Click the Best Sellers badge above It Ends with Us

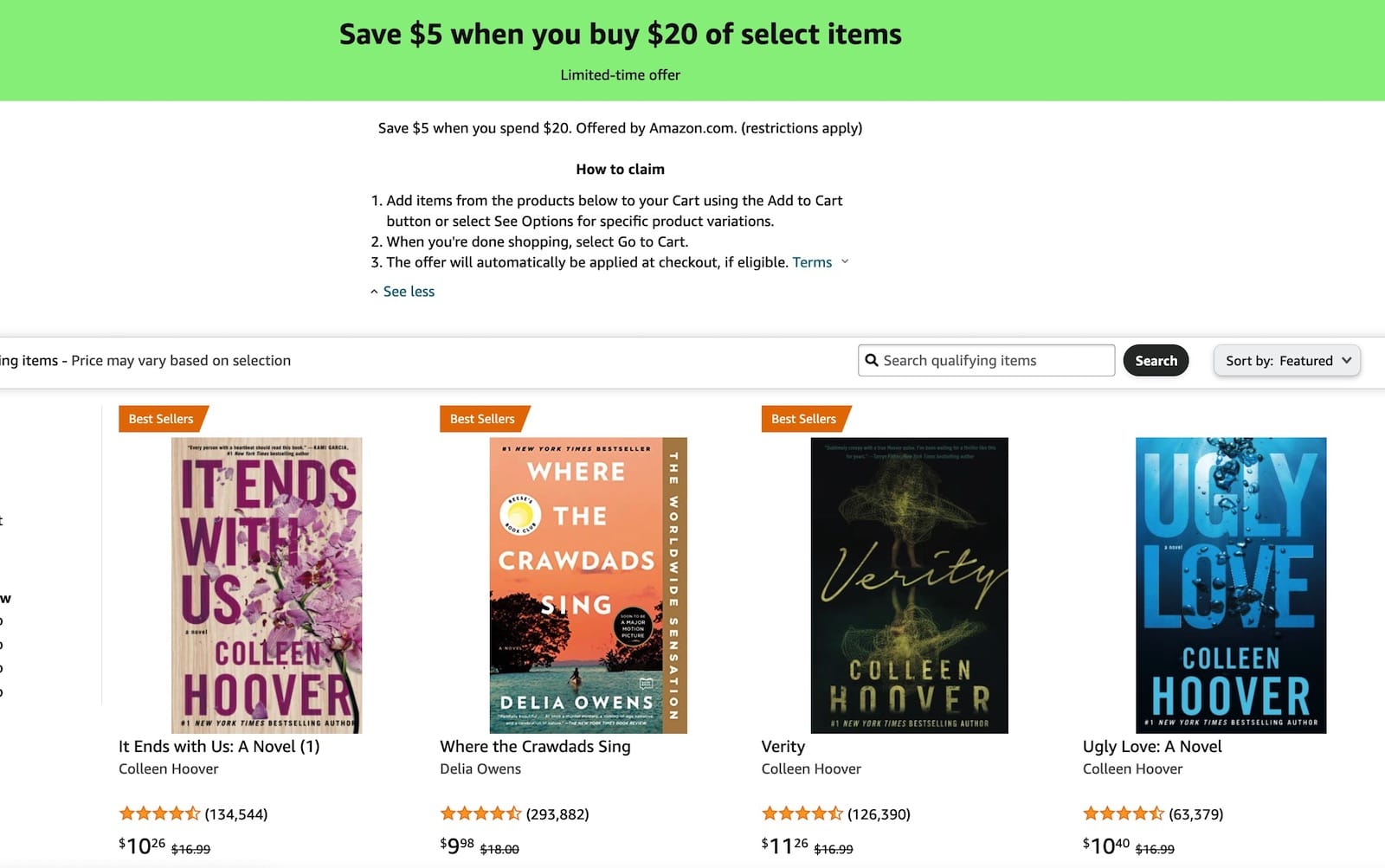(162, 419)
